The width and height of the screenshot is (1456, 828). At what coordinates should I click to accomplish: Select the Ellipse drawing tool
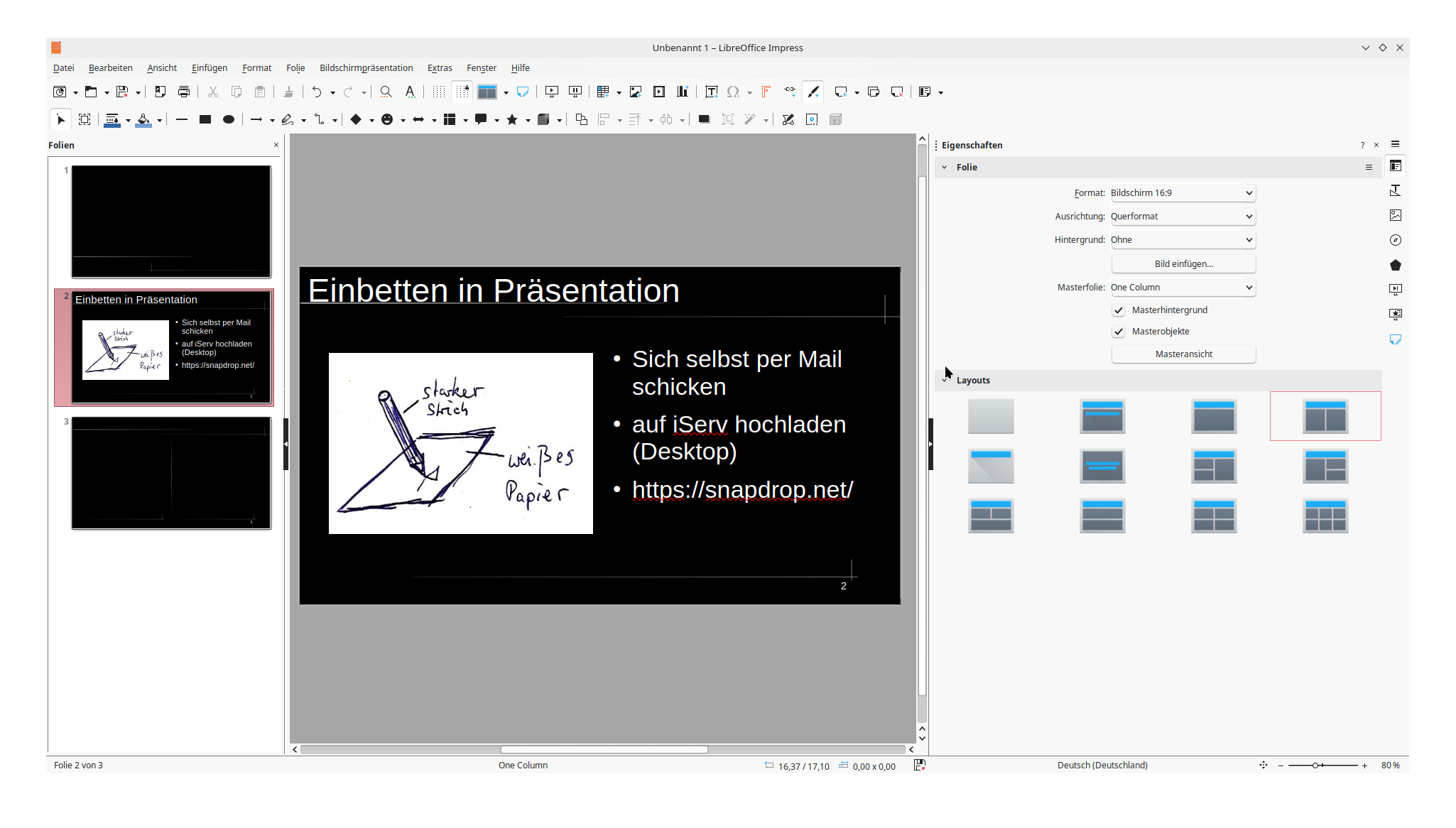(x=229, y=119)
